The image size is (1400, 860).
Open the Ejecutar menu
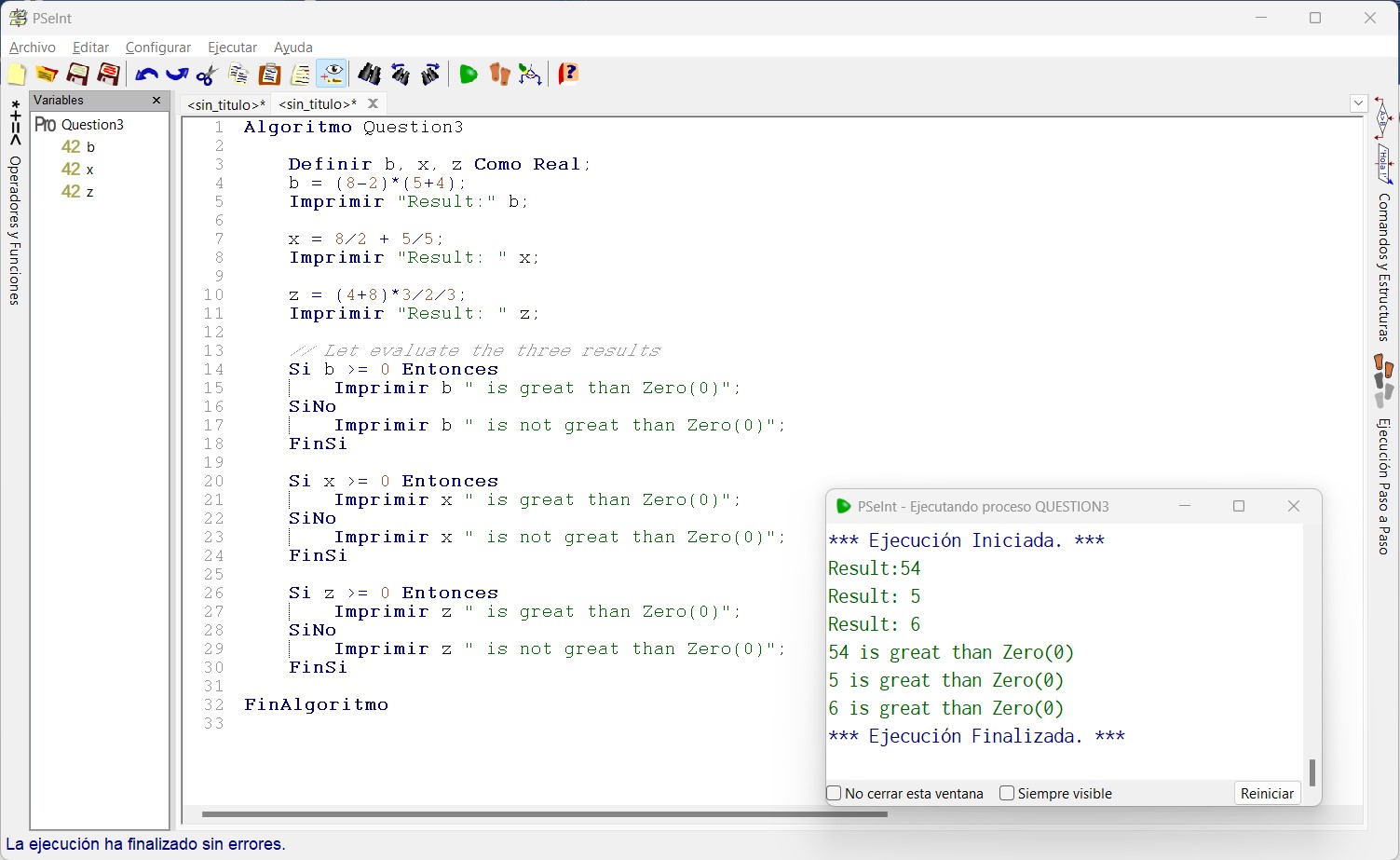coord(232,48)
